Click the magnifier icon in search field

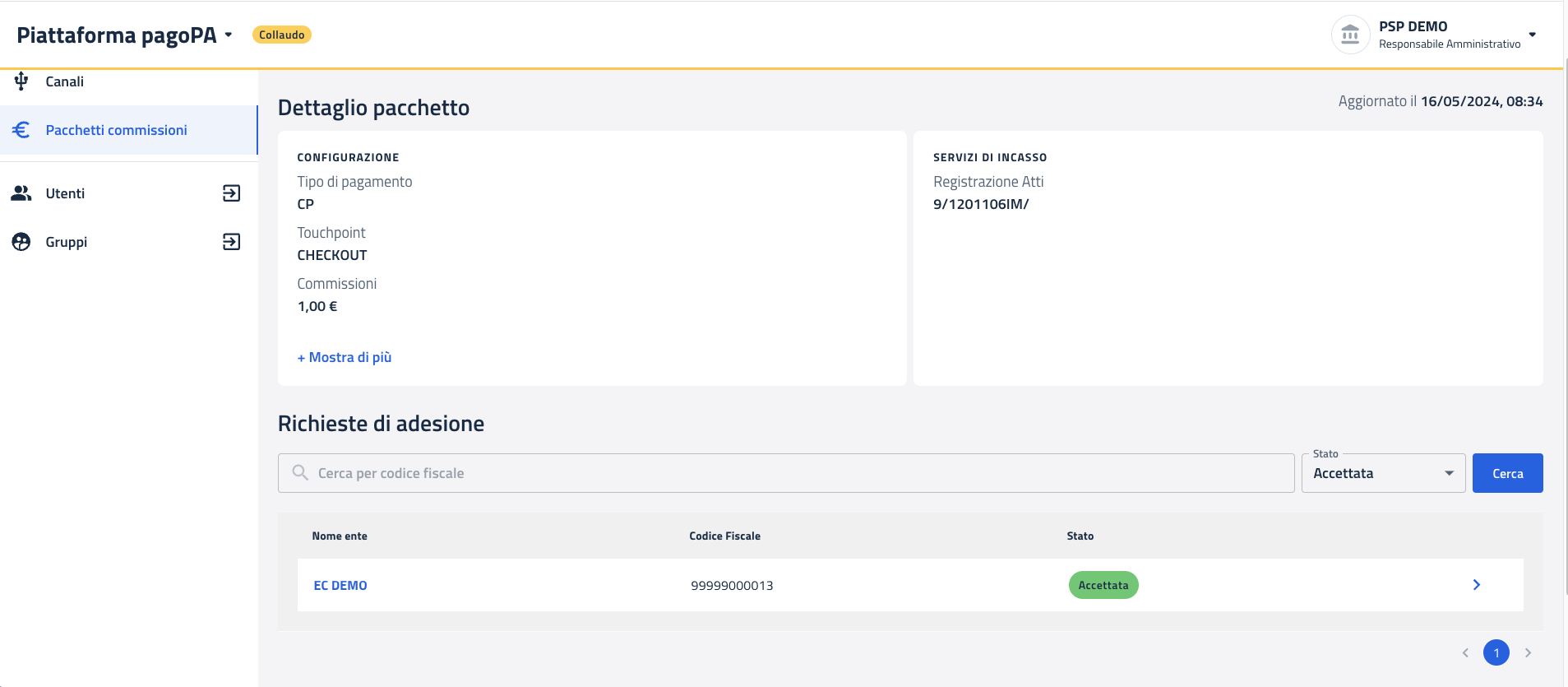point(300,473)
